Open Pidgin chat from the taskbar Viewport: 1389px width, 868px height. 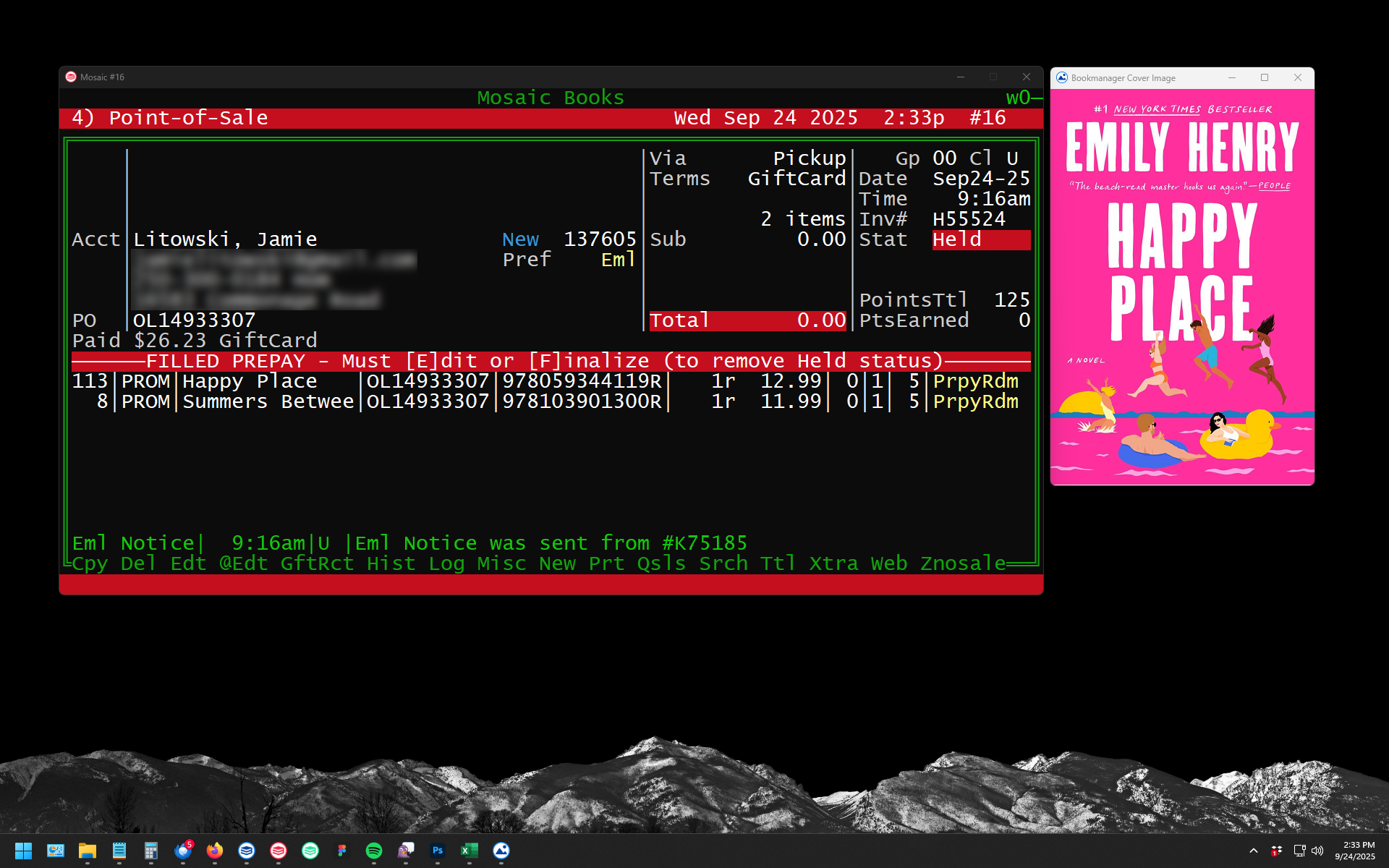(x=406, y=851)
